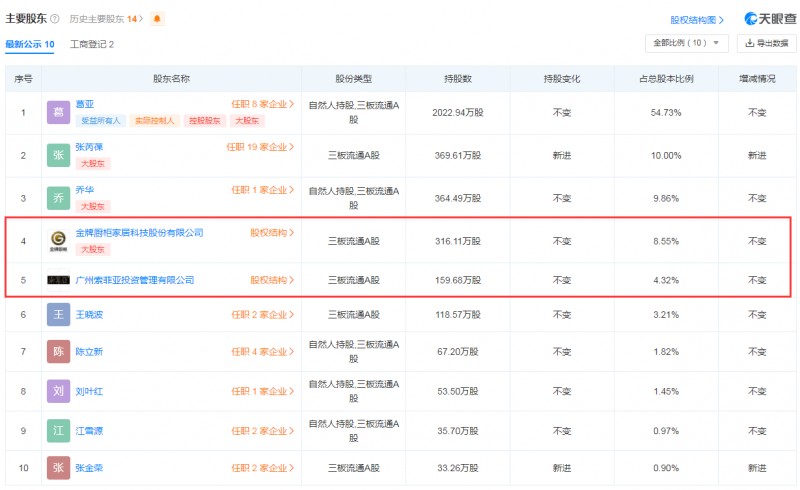
Task: Select the 最新公示 10 tab
Action: tap(30, 45)
